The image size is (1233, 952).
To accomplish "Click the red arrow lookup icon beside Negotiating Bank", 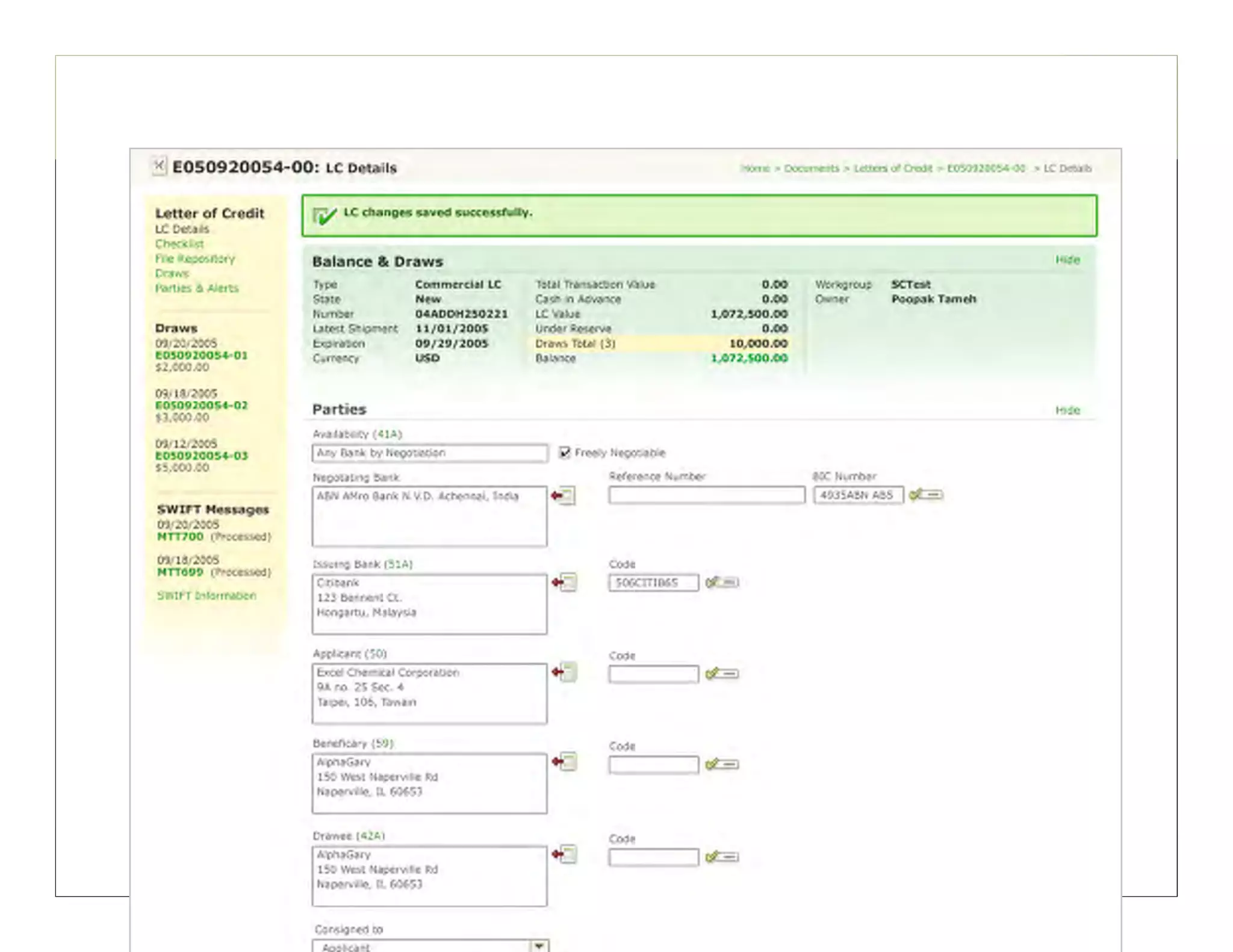I will pos(564,496).
